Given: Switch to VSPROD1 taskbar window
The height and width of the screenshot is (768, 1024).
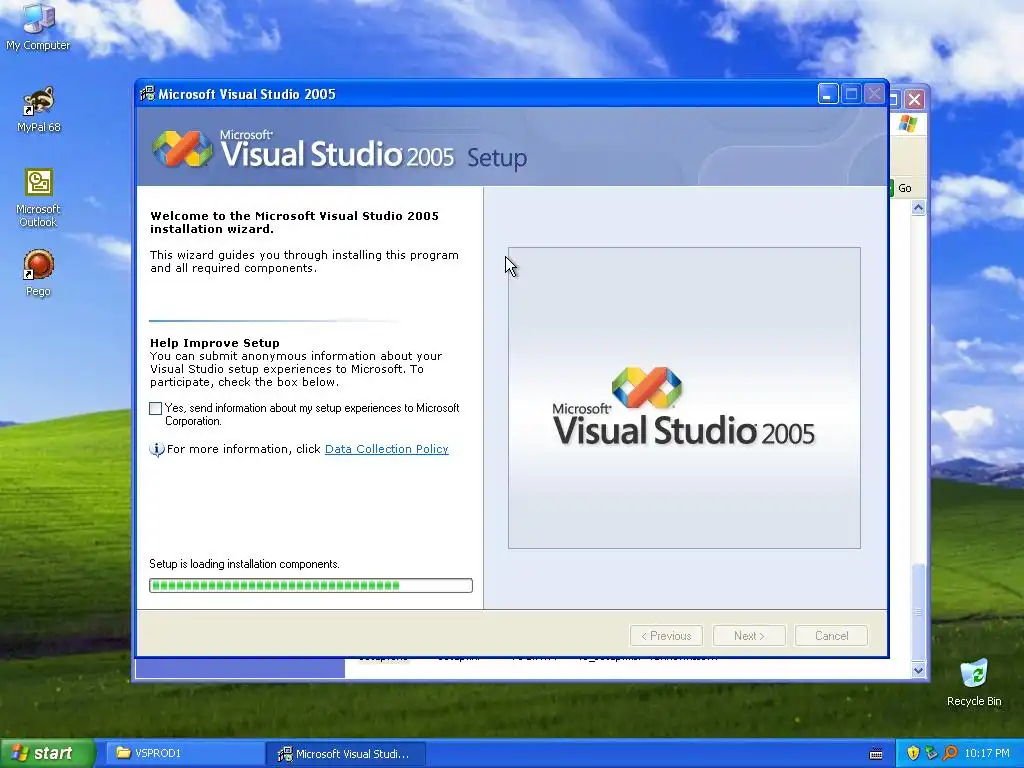Looking at the screenshot, I should tap(184, 754).
